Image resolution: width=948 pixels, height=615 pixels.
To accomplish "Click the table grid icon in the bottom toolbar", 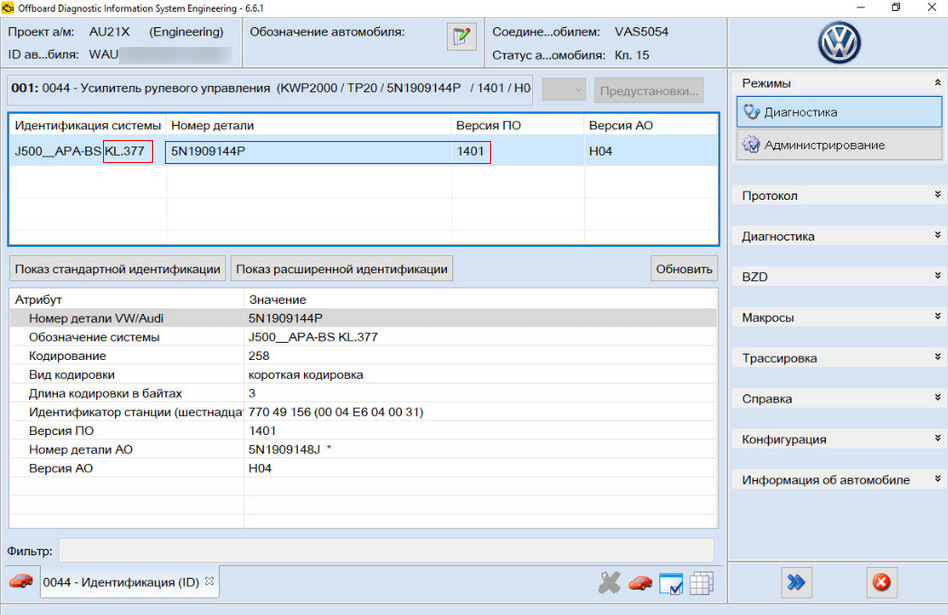I will (x=701, y=583).
